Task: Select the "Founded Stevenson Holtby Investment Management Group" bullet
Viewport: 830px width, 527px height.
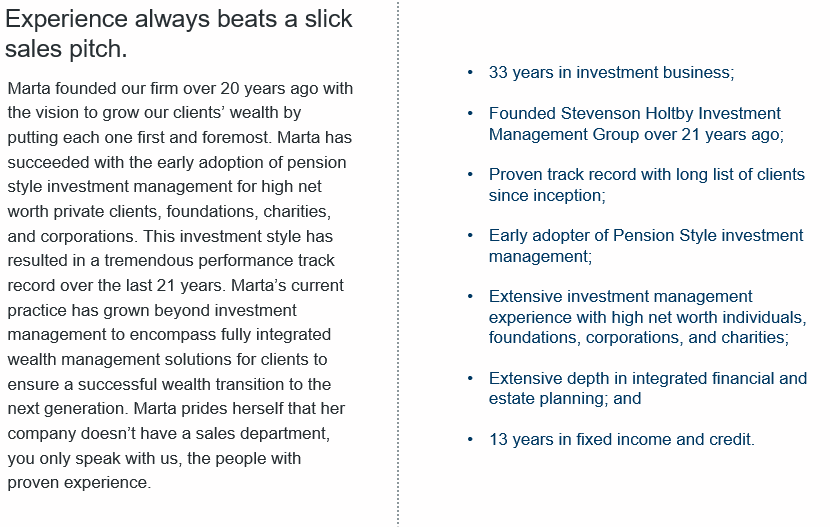Action: [x=636, y=124]
